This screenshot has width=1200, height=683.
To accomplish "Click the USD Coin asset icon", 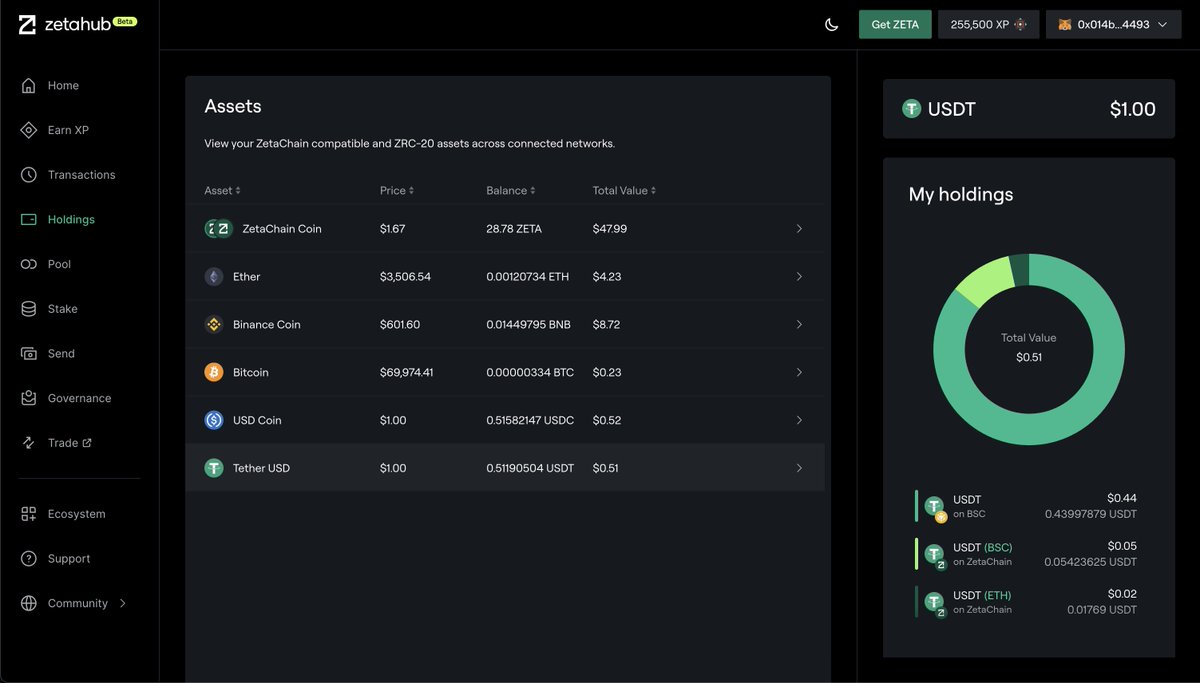I will (214, 421).
